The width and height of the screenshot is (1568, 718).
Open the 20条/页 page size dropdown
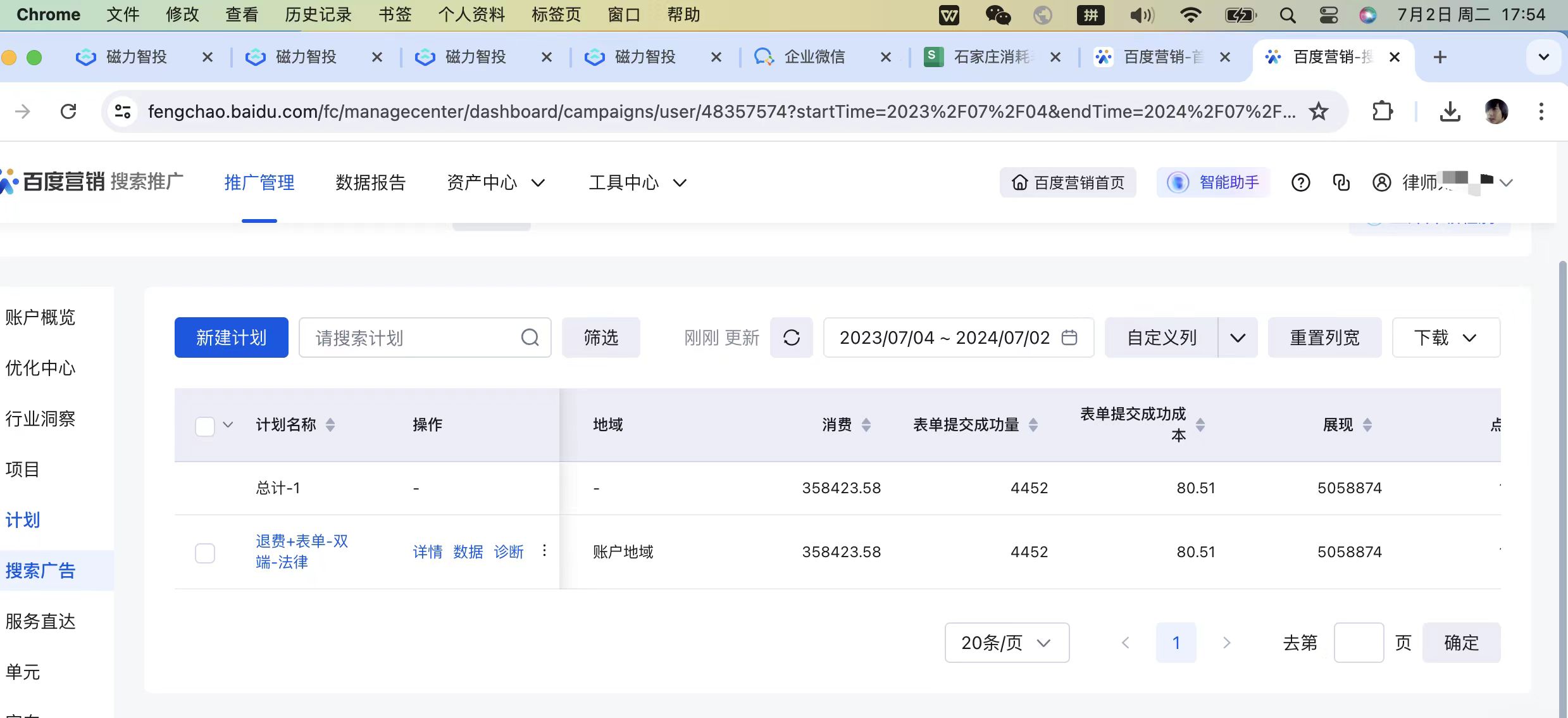point(1006,643)
